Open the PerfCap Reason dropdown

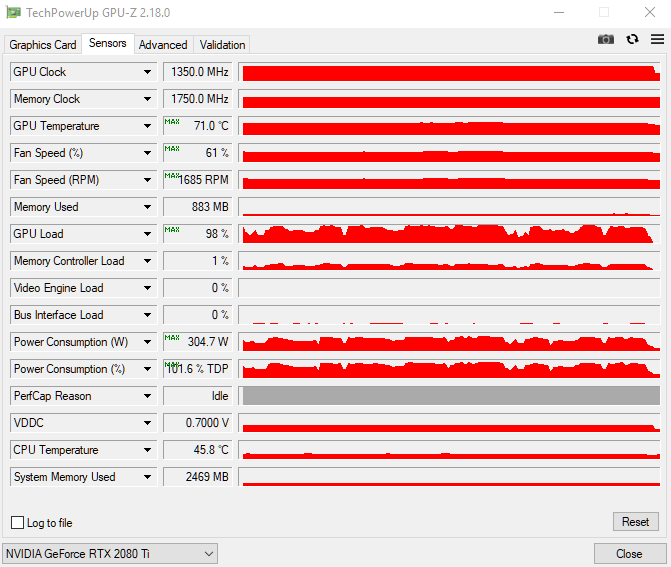[x=83, y=395]
